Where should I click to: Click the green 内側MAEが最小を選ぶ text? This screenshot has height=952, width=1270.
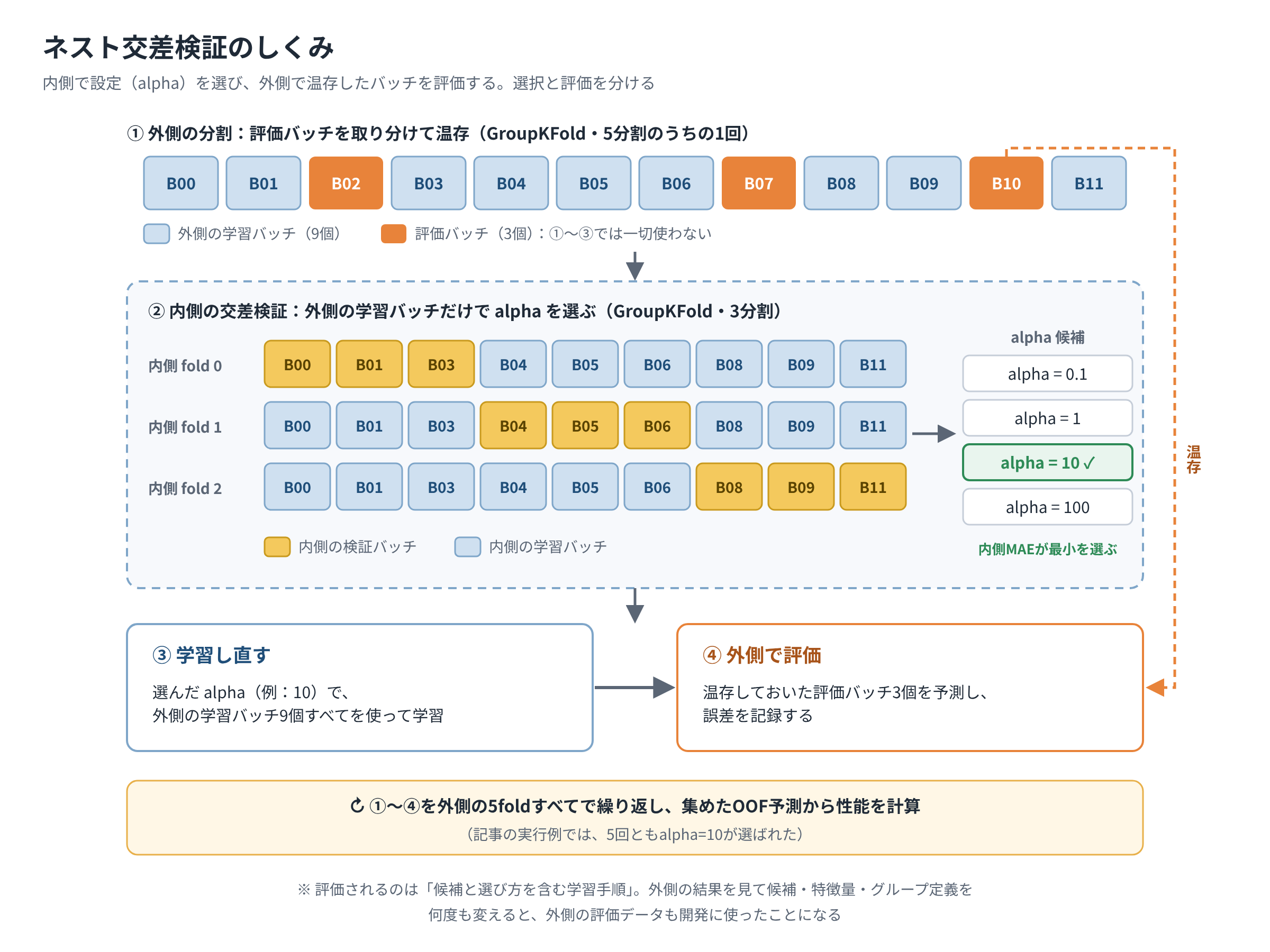pos(1047,549)
